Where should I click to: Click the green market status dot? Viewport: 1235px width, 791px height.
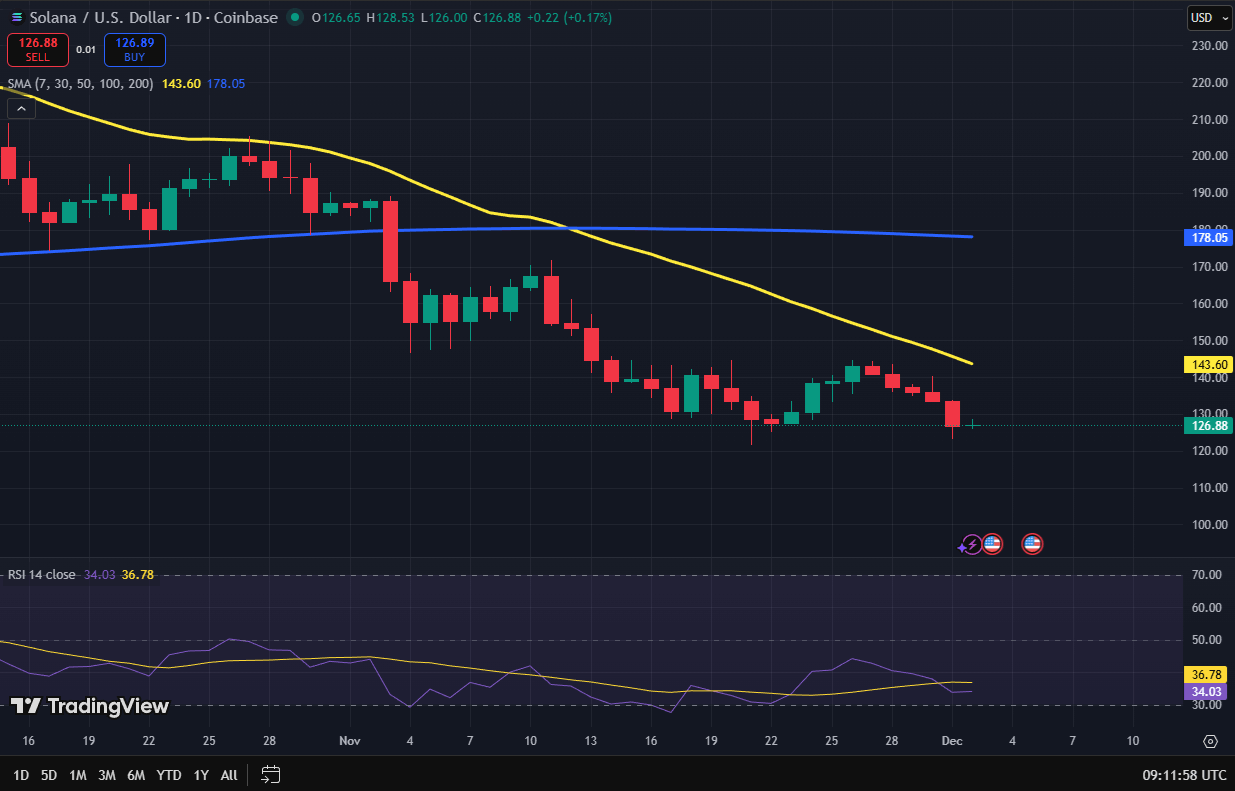(294, 17)
